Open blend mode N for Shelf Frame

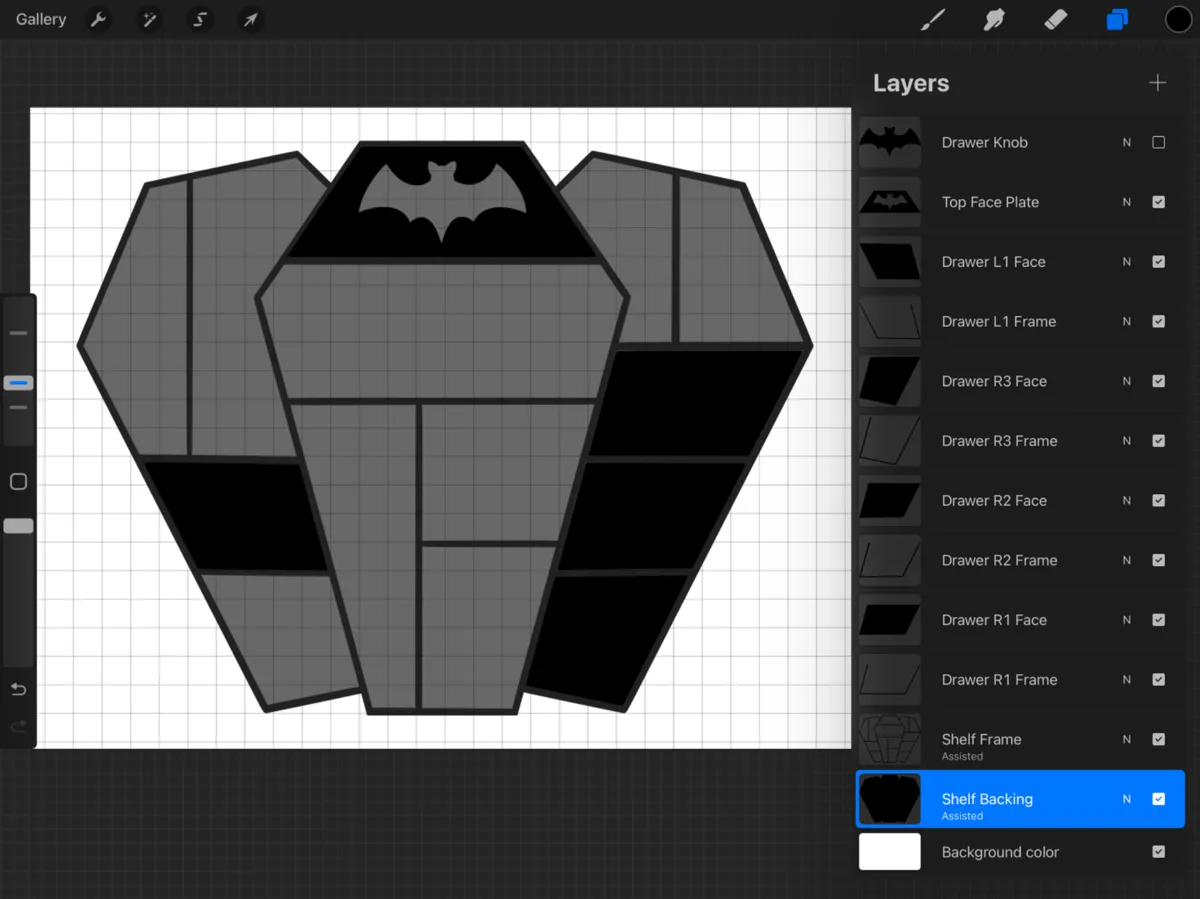1127,739
